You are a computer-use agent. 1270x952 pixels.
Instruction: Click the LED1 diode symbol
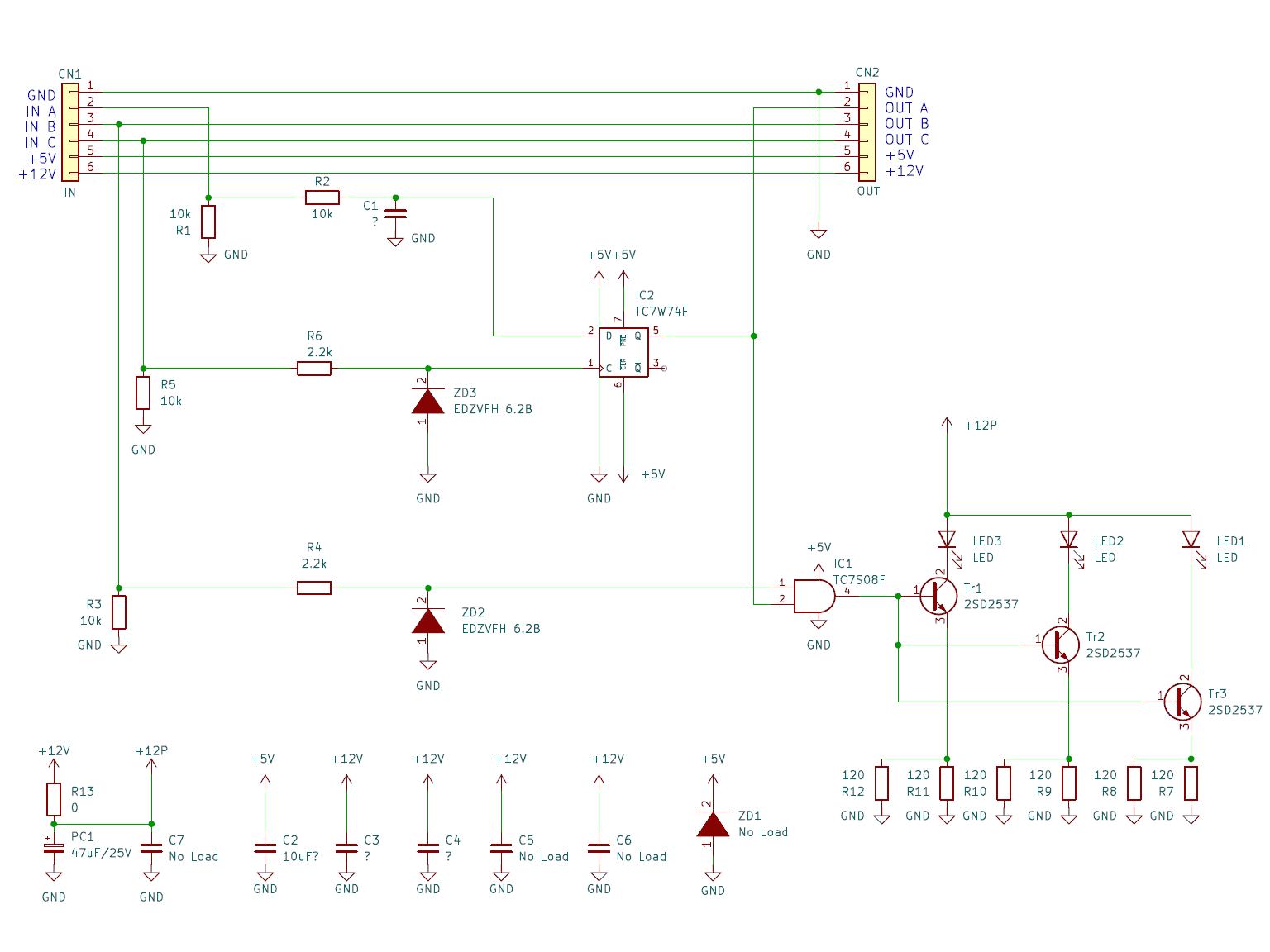click(1191, 540)
